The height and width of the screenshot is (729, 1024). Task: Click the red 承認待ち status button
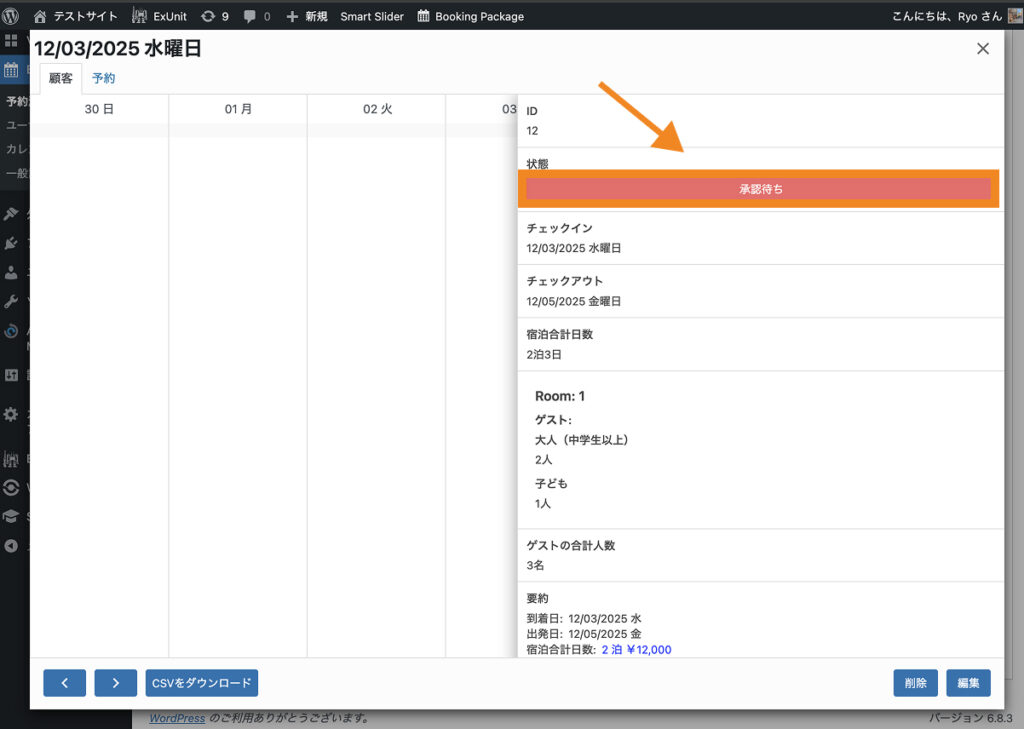point(759,188)
